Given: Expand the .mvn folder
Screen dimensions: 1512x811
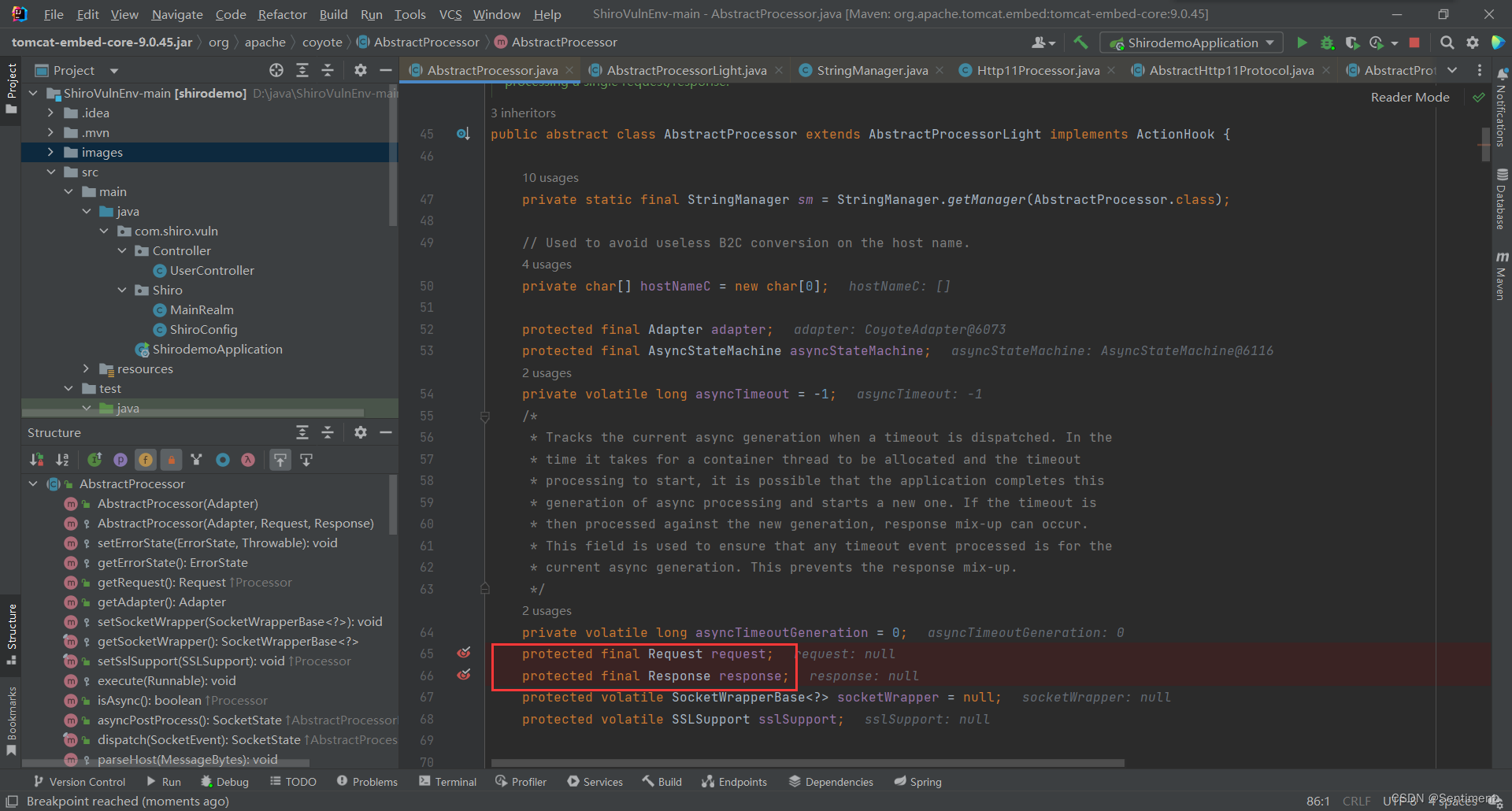Looking at the screenshot, I should [50, 132].
